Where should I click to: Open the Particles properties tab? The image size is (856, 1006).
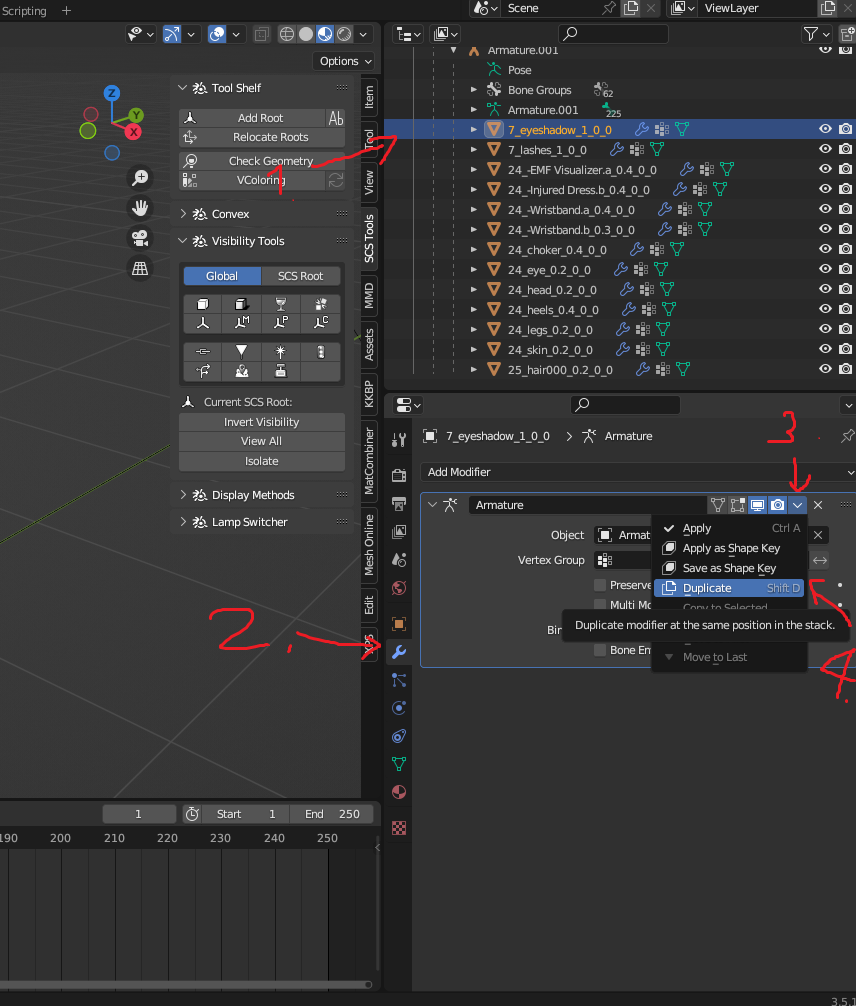(x=398, y=679)
